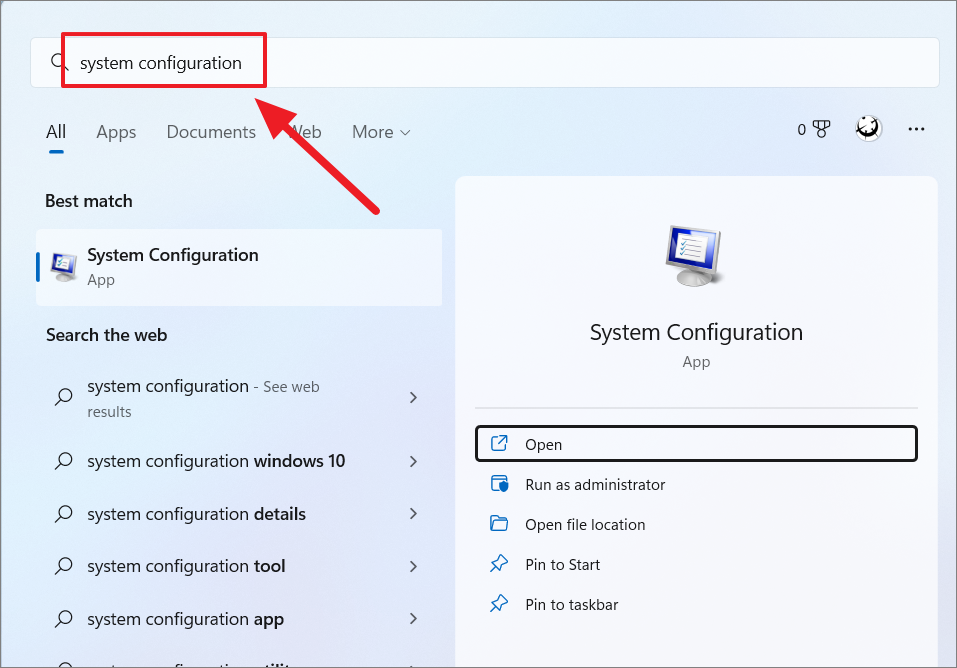
Task: Expand the 'system configuration windows 10' suggestion arrow
Action: click(x=413, y=461)
